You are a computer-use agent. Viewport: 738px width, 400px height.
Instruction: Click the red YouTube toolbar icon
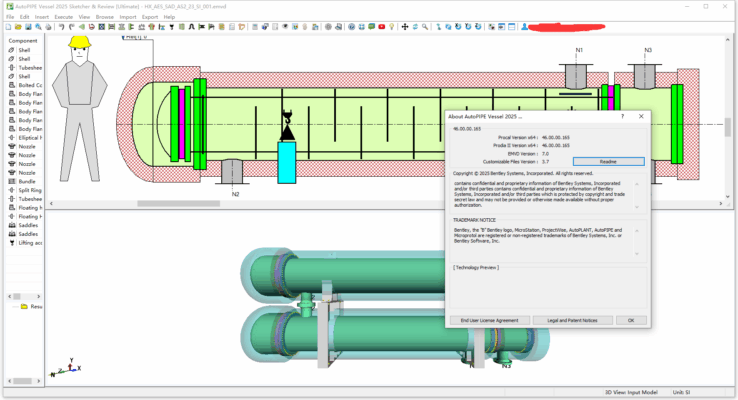(x=382, y=27)
